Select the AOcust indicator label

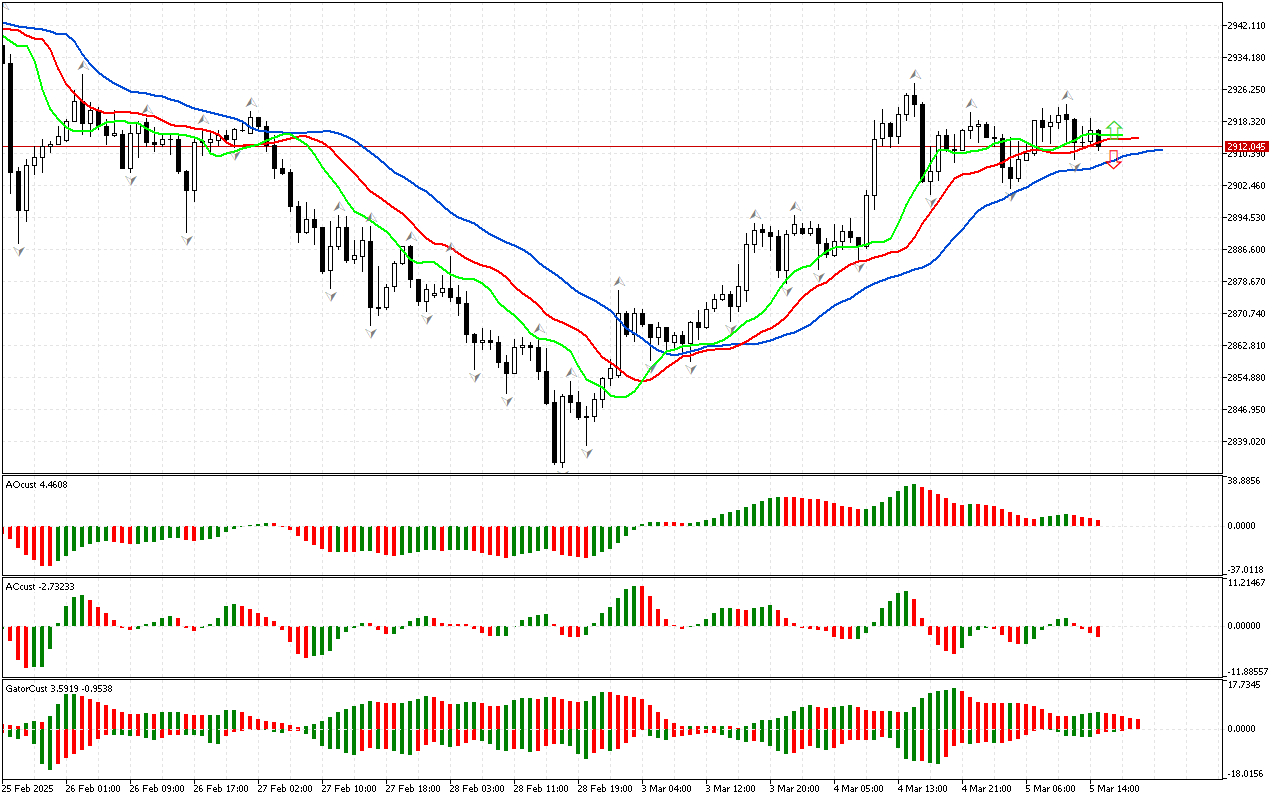37,485
